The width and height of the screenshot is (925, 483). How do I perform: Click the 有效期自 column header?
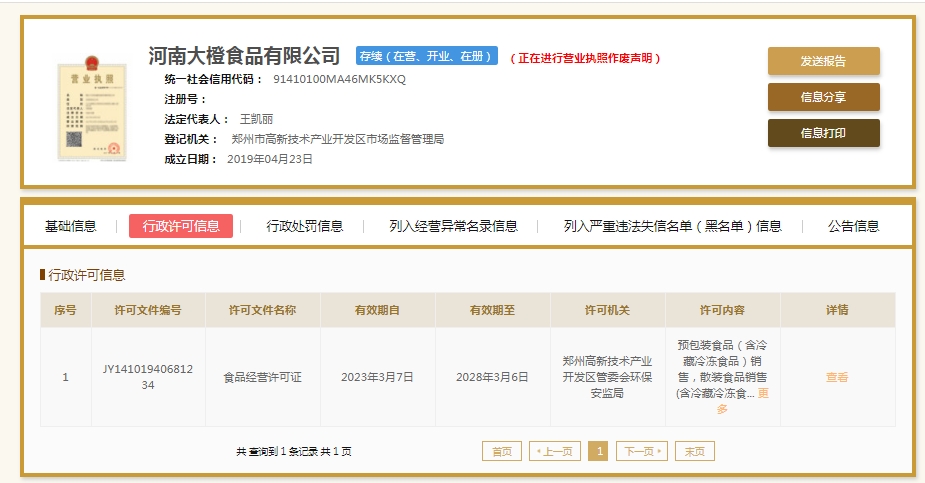[x=378, y=310]
